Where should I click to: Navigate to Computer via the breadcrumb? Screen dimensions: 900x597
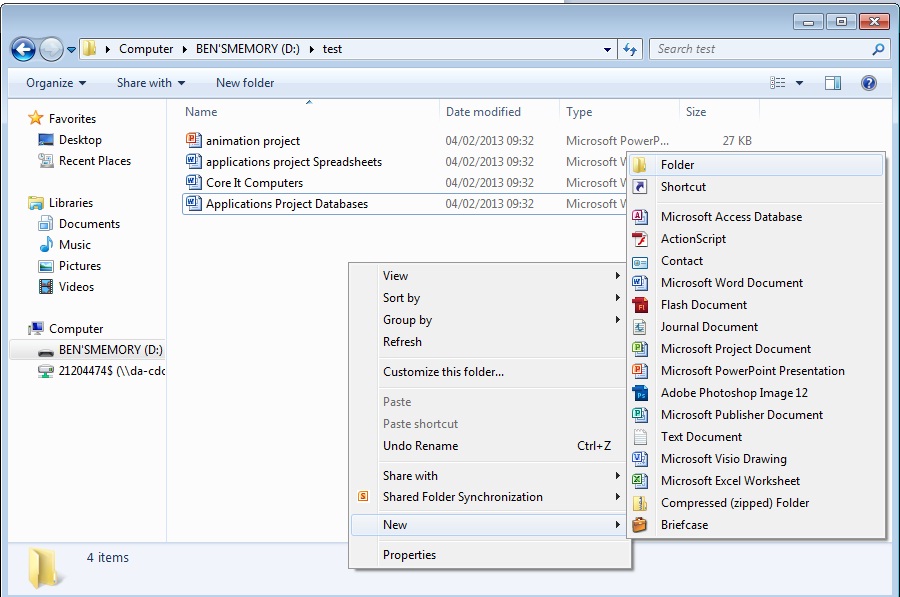(146, 48)
